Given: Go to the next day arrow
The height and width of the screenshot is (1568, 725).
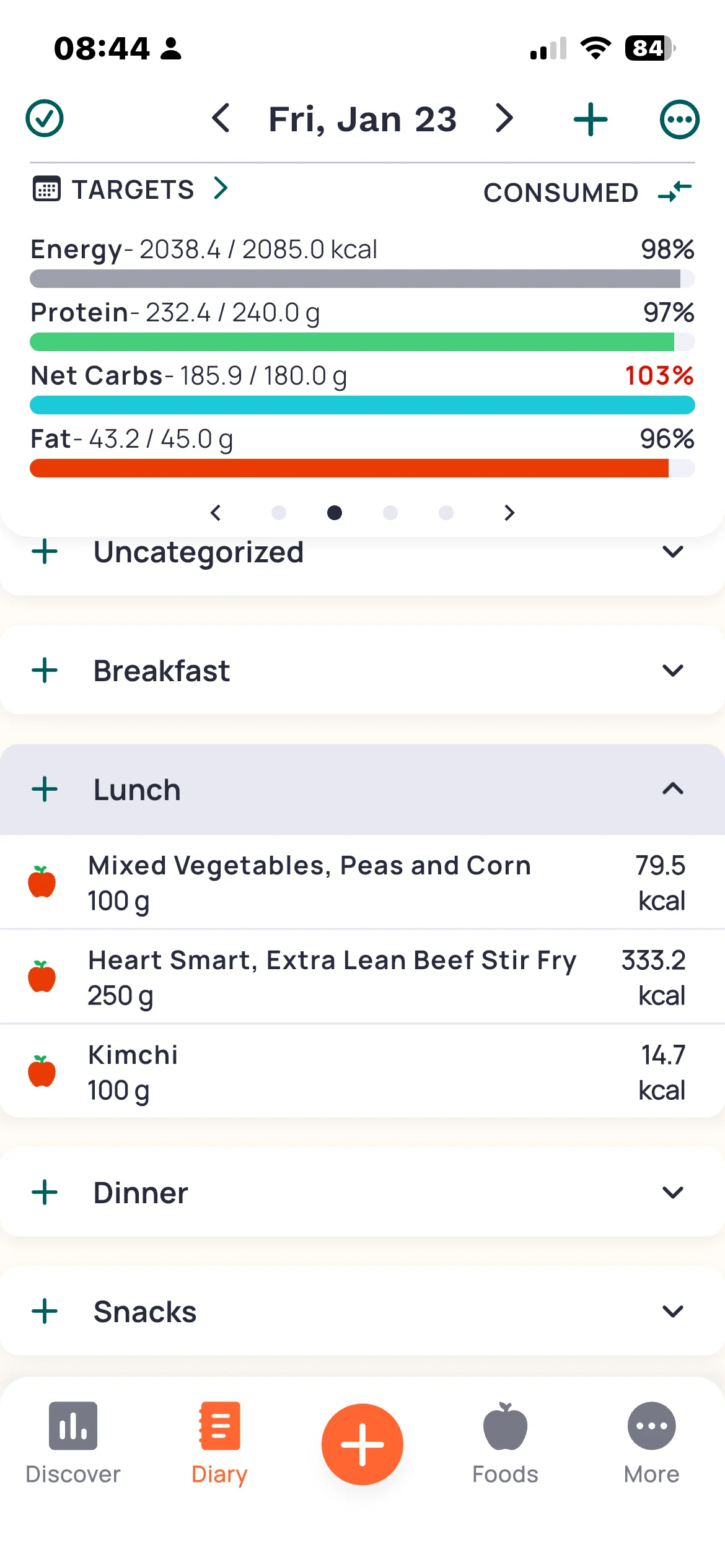Looking at the screenshot, I should click(504, 118).
